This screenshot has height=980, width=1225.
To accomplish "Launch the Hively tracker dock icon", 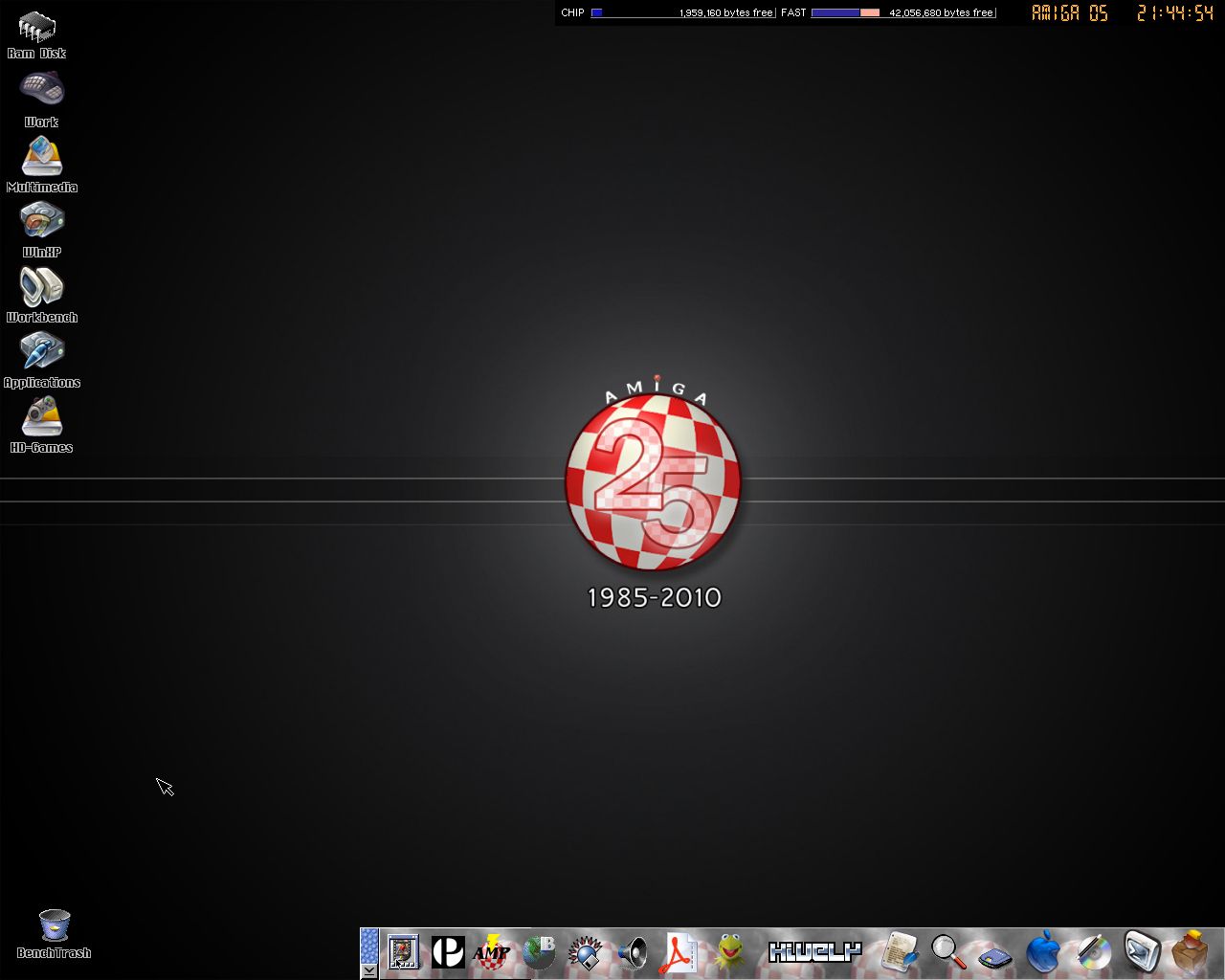I will click(815, 952).
